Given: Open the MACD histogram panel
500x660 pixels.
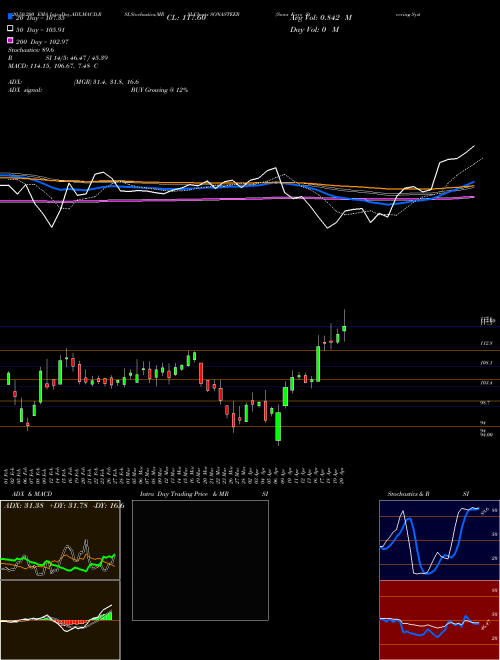Looking at the screenshot, I should (x=60, y=620).
